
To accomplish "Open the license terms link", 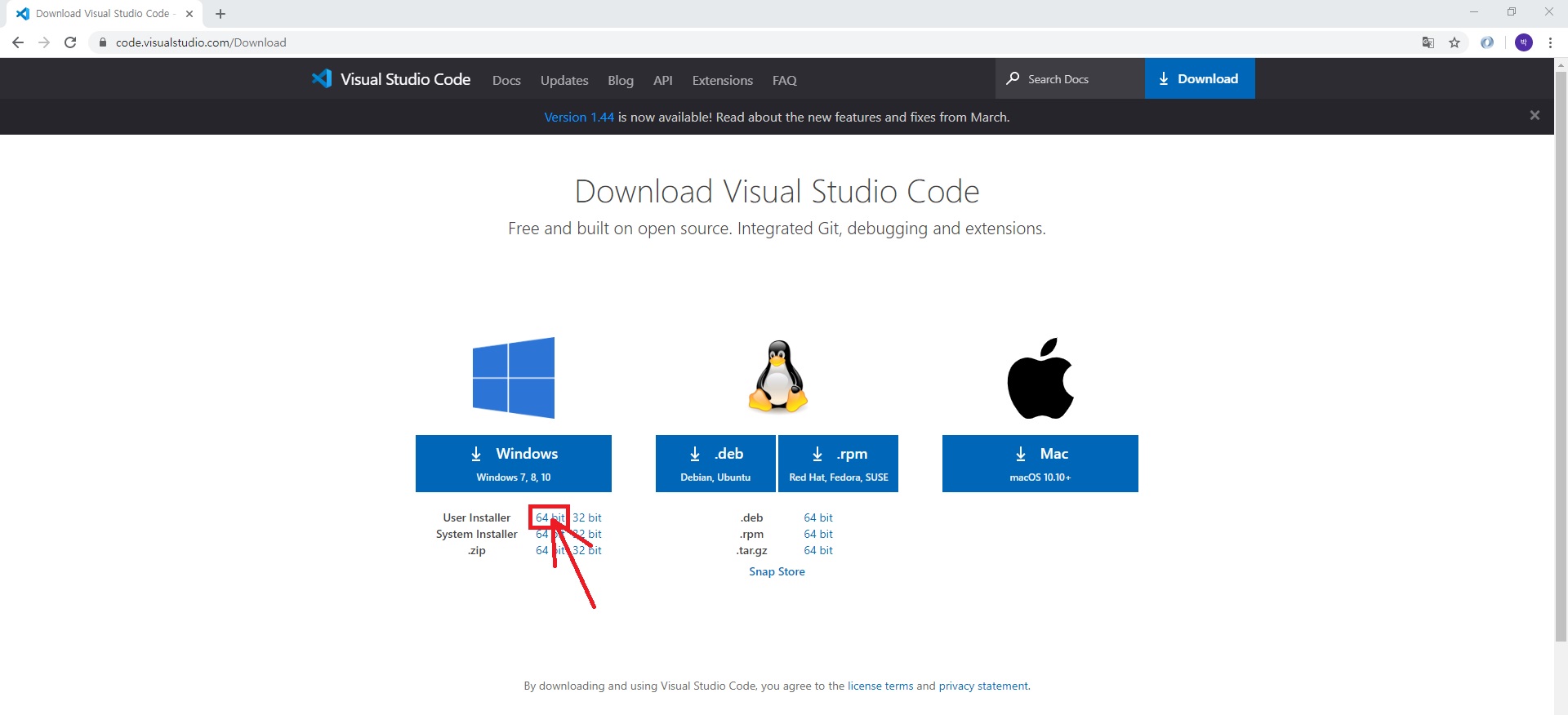I will point(880,686).
